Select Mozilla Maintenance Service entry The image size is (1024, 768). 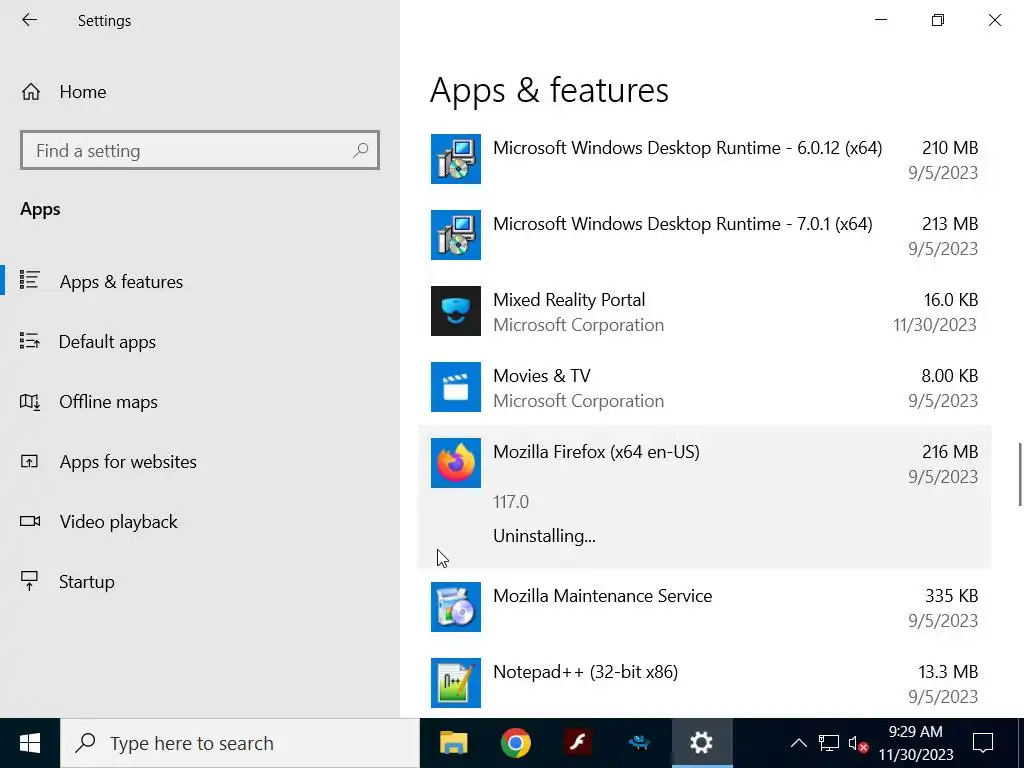pyautogui.click(x=704, y=607)
